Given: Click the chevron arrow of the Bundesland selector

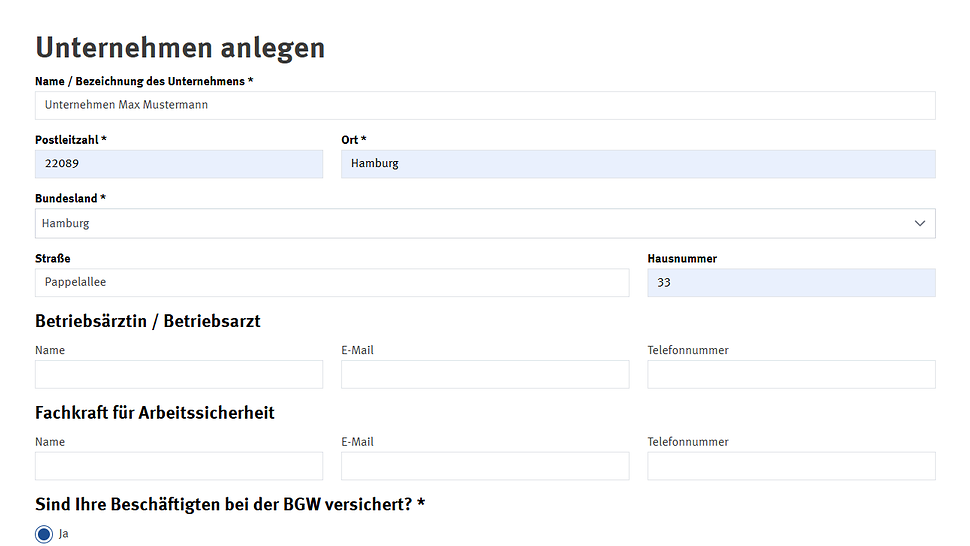Looking at the screenshot, I should point(920,223).
